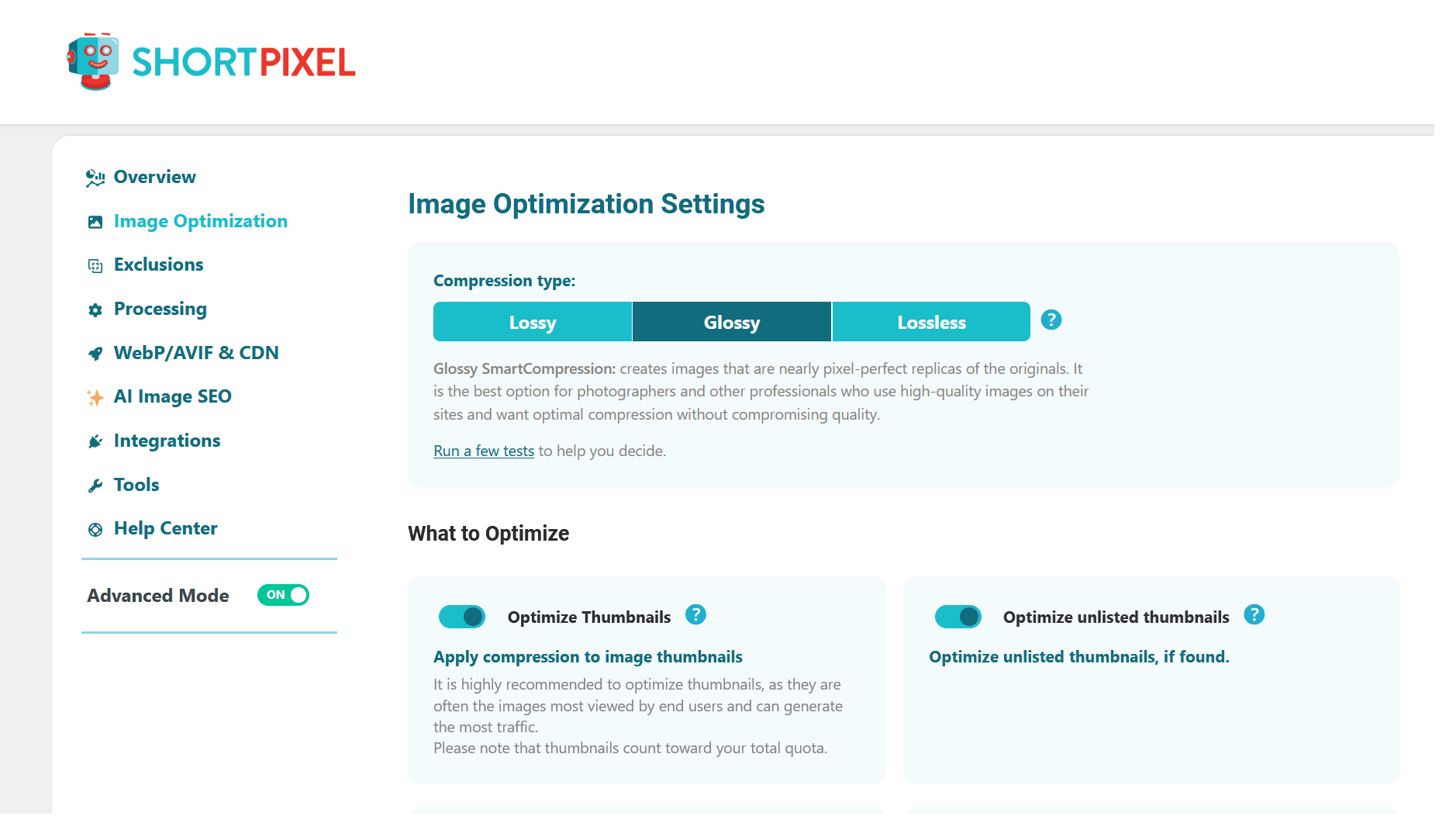Click the Integrations plug icon
Screen dimensions: 1456x830
95,442
